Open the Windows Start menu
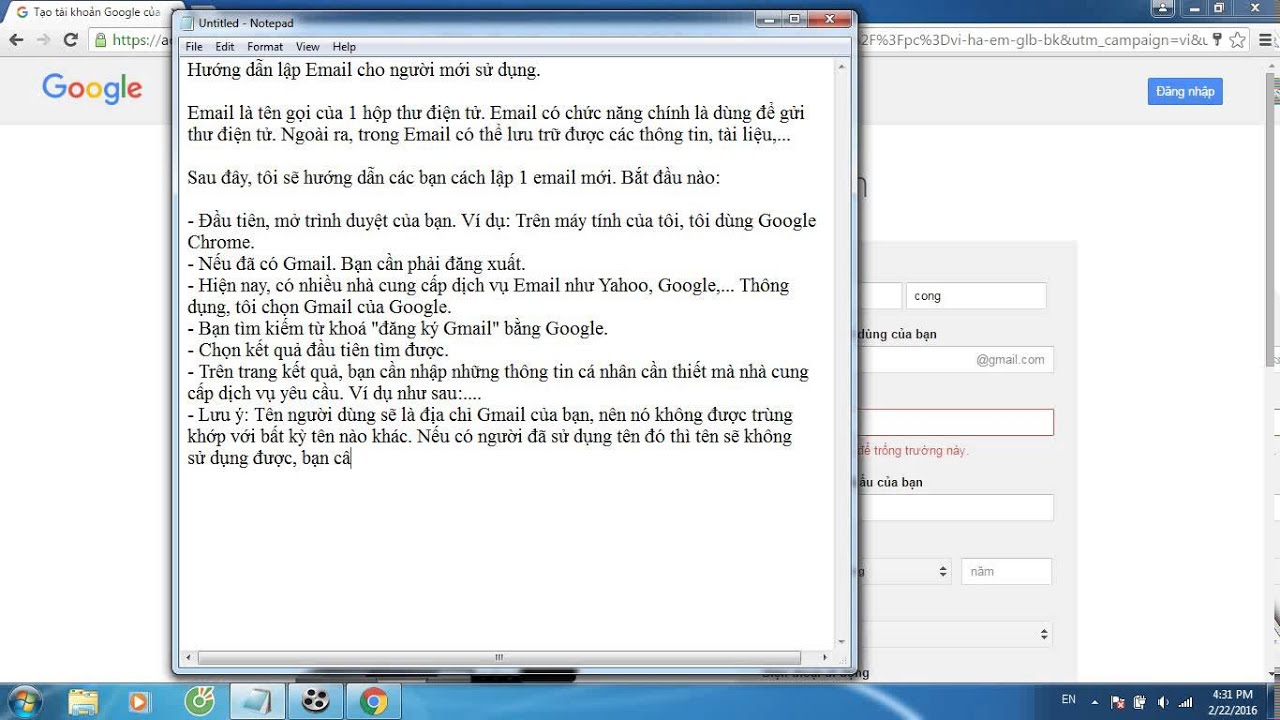This screenshot has height=720, width=1280. tap(25, 701)
